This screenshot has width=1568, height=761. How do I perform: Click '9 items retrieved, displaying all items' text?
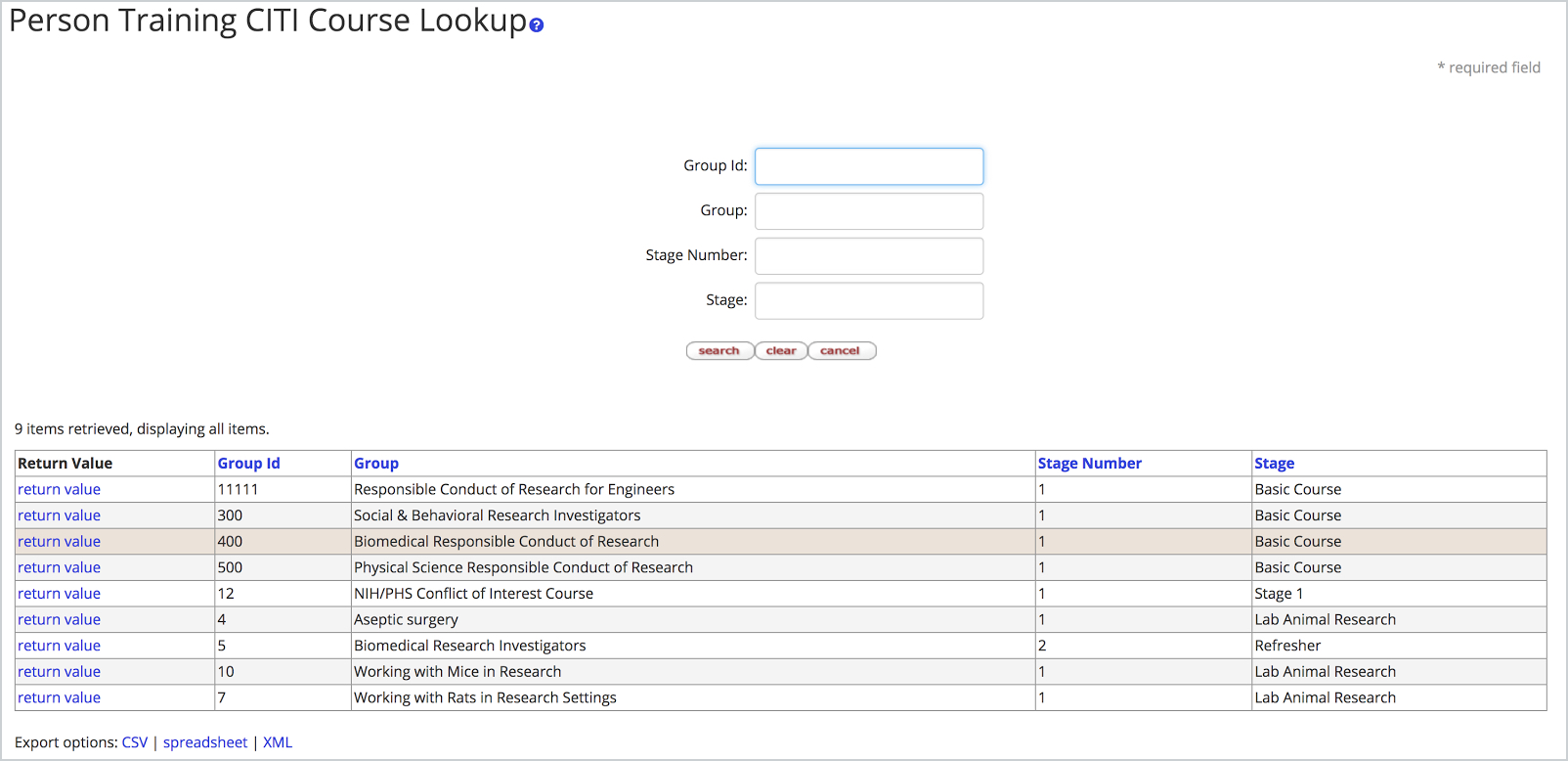(142, 428)
